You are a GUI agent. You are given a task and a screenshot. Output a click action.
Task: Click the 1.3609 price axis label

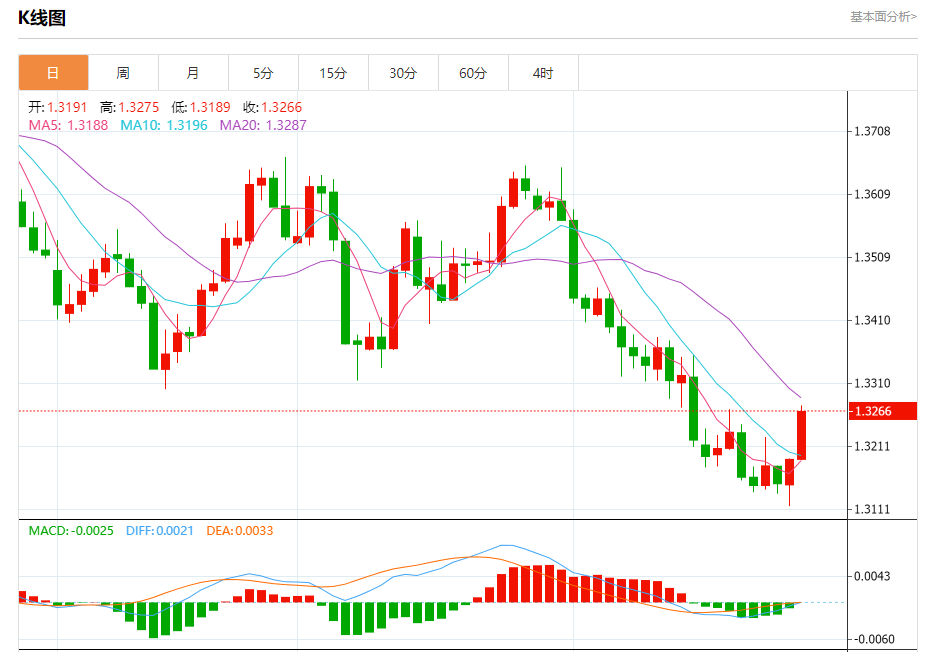872,194
